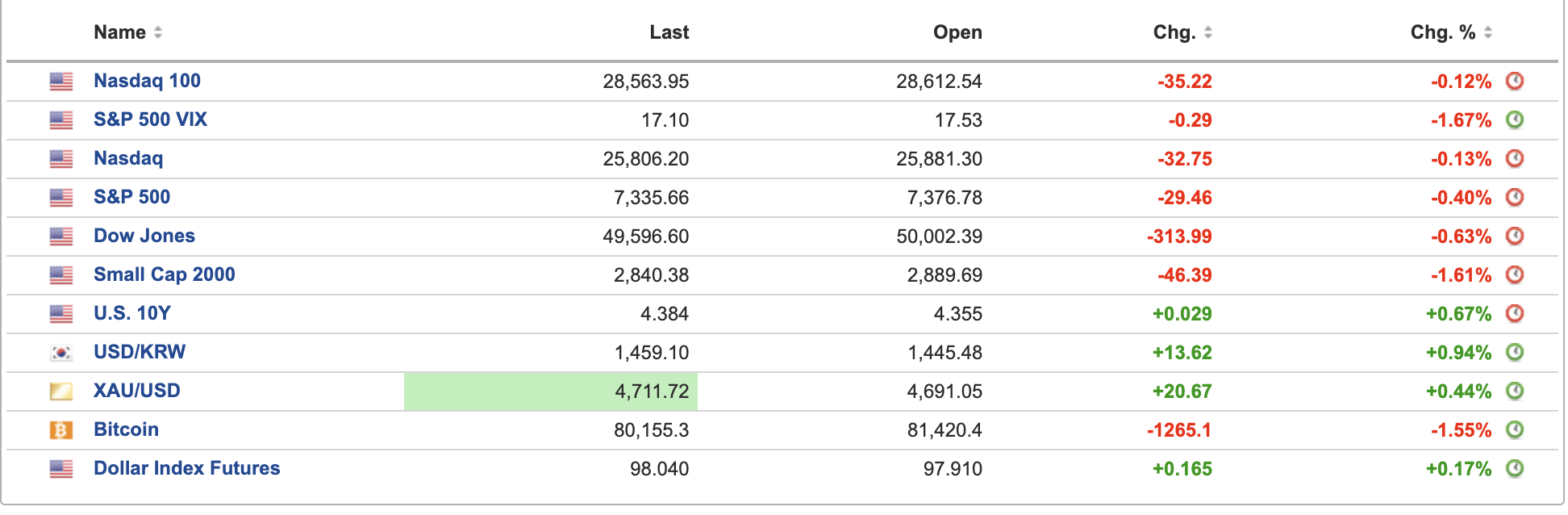Click the red clock icon for Small Cap 2000
1568x515 pixels.
click(1515, 274)
